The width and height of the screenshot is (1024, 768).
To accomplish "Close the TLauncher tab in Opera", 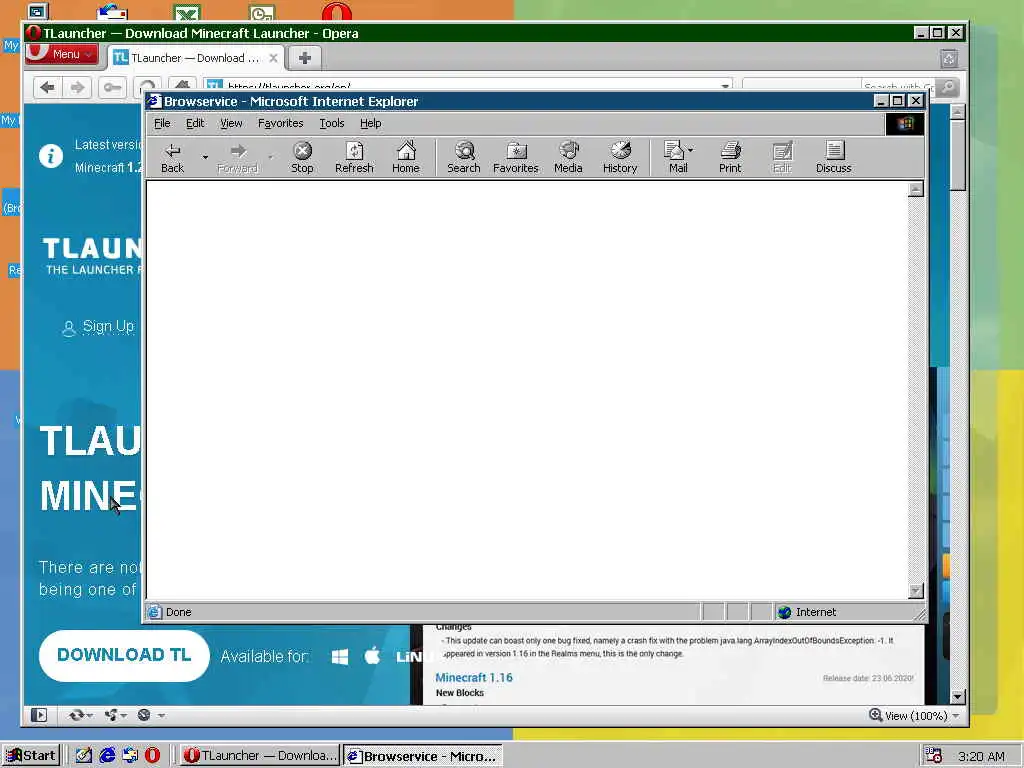I will pos(274,57).
